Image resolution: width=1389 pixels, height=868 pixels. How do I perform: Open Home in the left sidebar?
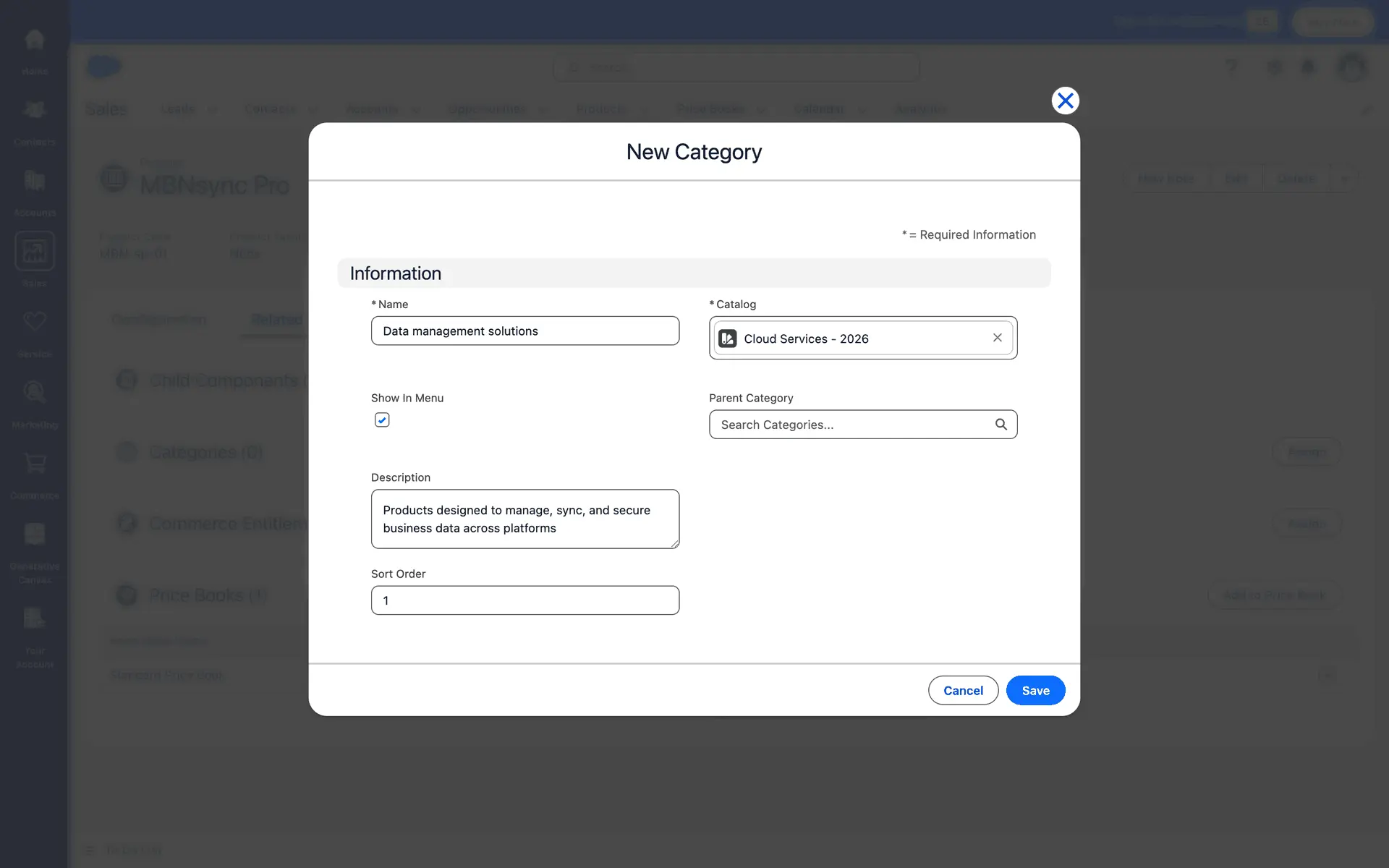[x=35, y=41]
